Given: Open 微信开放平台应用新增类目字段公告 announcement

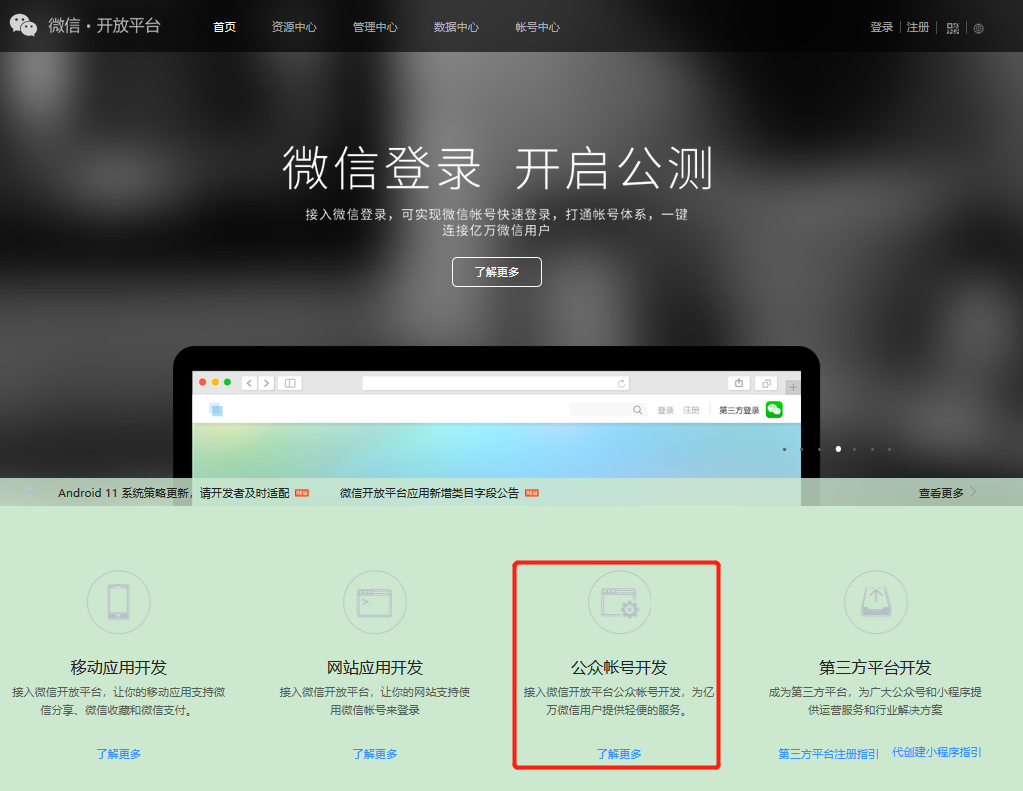Looking at the screenshot, I should pyautogui.click(x=429, y=493).
